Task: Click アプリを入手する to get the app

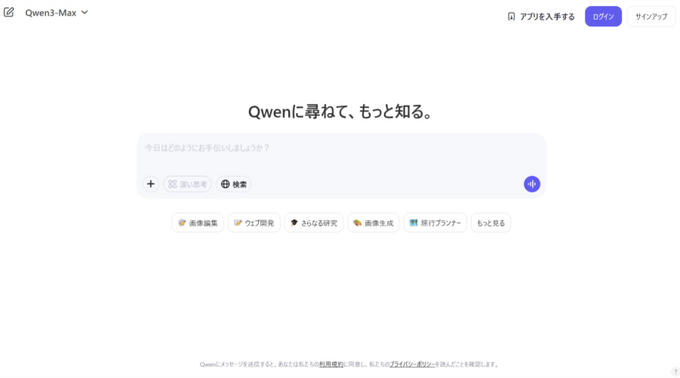Action: (541, 16)
